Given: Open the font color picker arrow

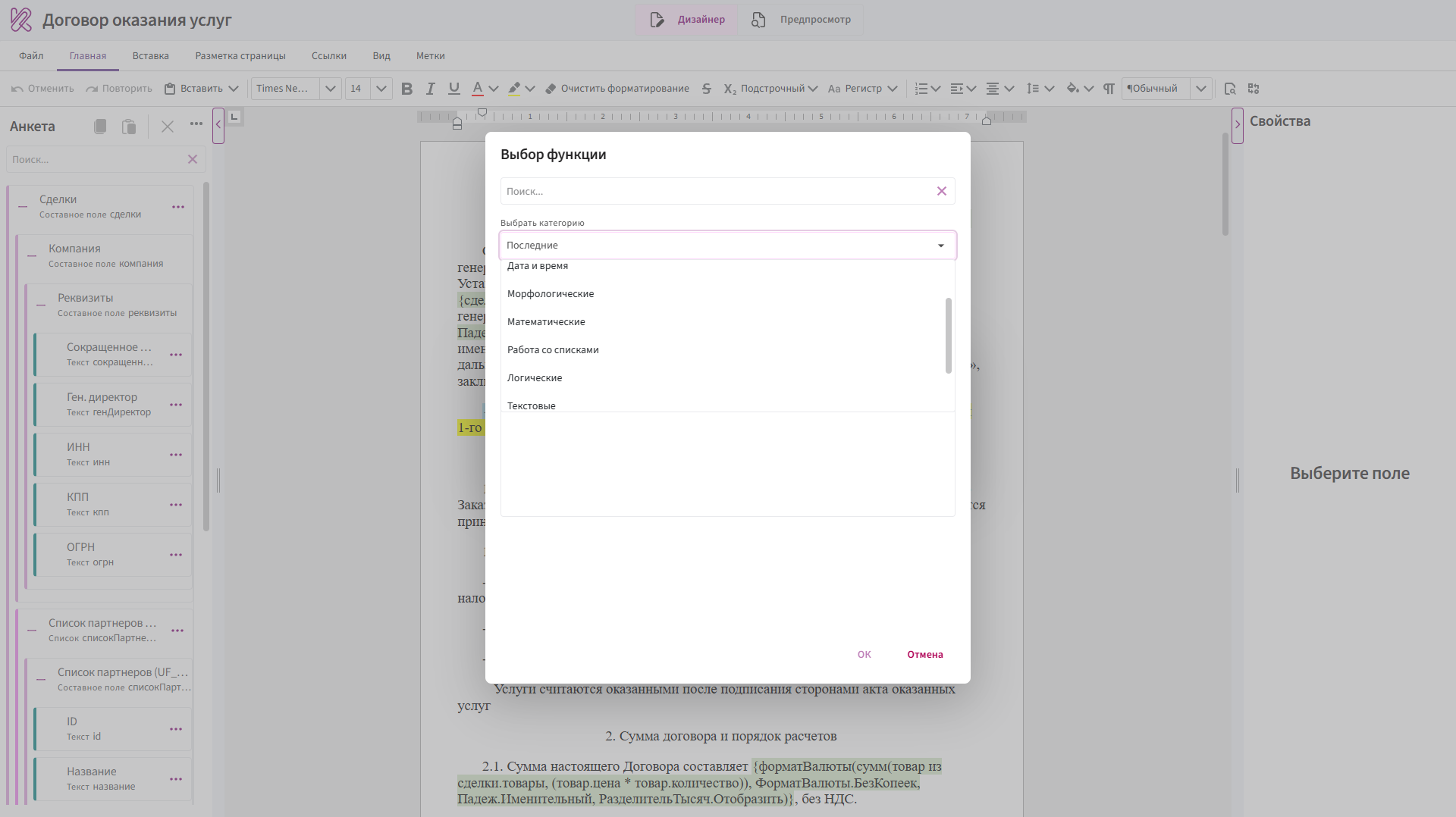Looking at the screenshot, I should tap(494, 89).
